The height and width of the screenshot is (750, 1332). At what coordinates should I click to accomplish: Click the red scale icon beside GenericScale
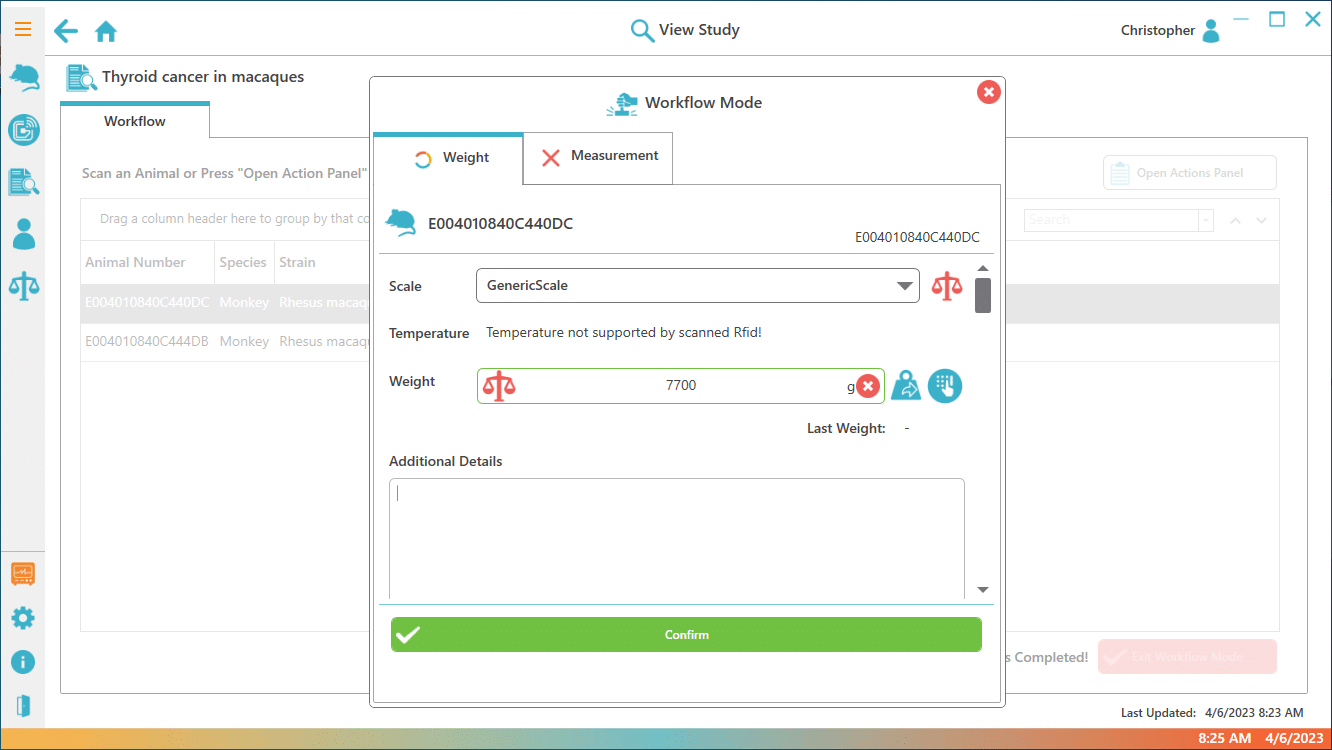(946, 286)
